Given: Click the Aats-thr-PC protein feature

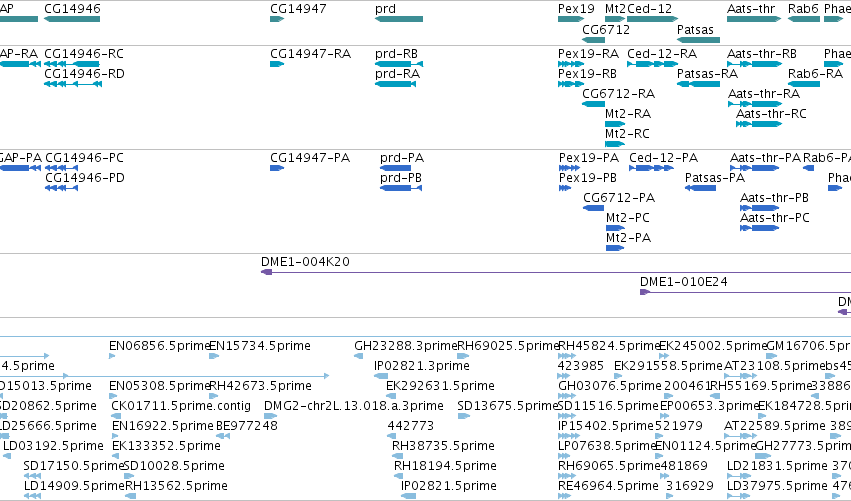Looking at the screenshot, I should pos(759,229).
